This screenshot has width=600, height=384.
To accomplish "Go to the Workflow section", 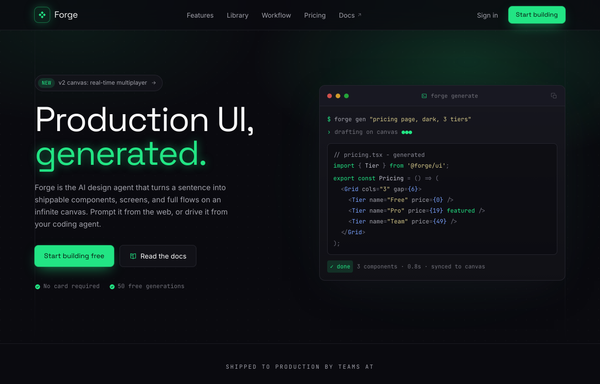I will (x=276, y=15).
